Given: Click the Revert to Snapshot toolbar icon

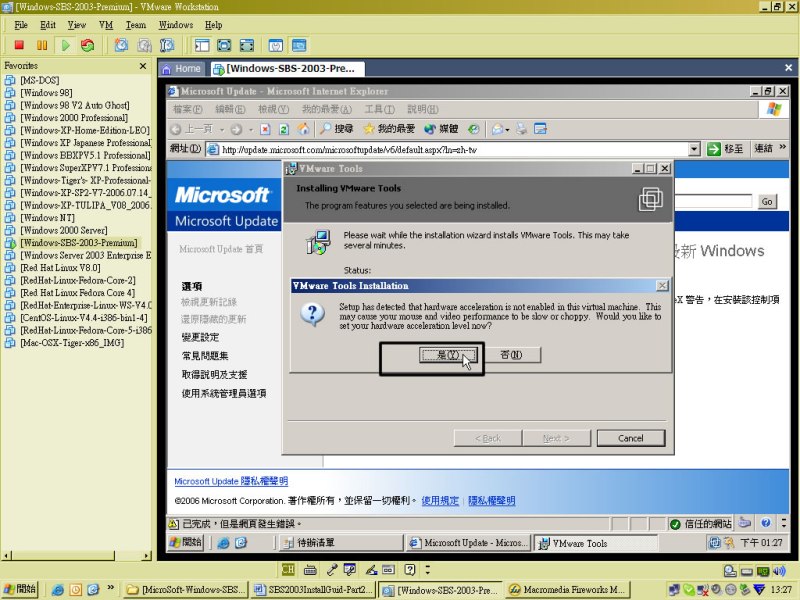Looking at the screenshot, I should pos(144,45).
